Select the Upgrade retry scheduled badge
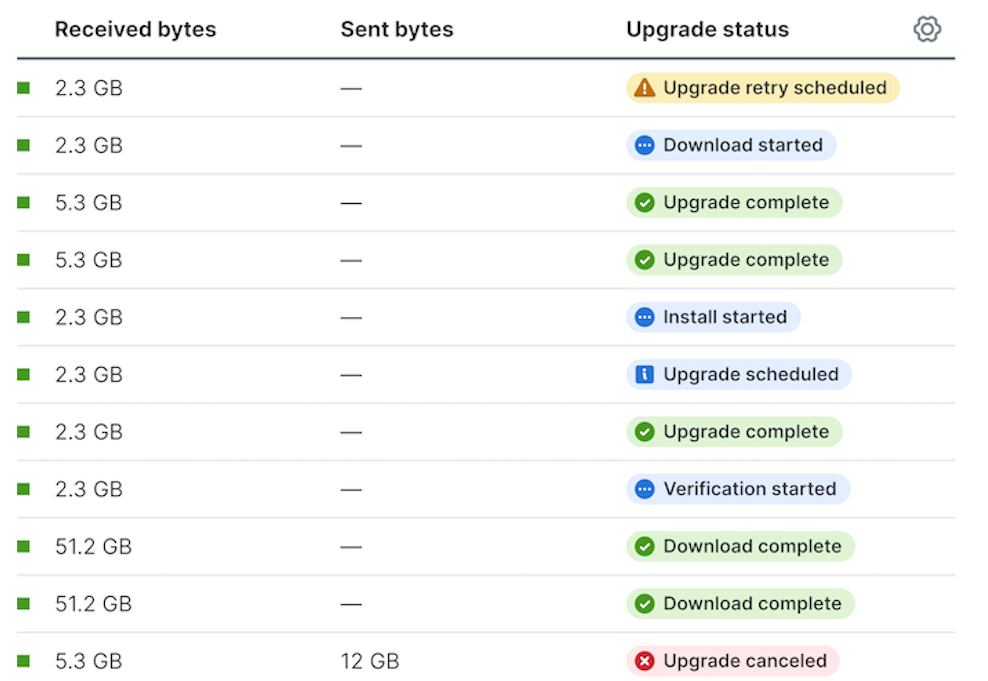 click(762, 88)
